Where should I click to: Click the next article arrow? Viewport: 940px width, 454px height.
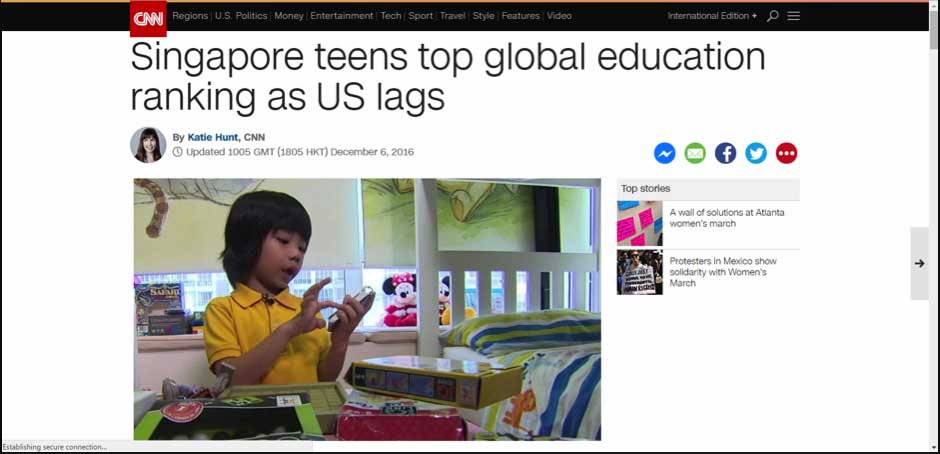click(919, 263)
